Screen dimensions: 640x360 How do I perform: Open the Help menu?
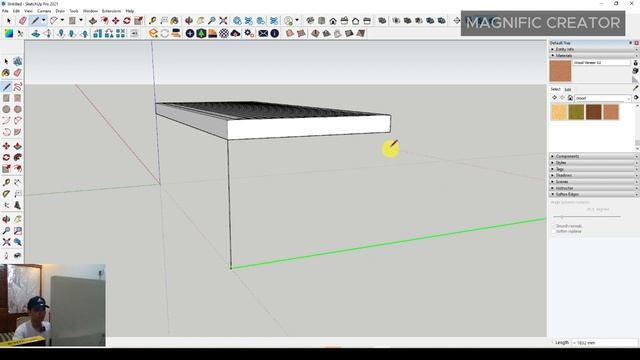pos(130,11)
